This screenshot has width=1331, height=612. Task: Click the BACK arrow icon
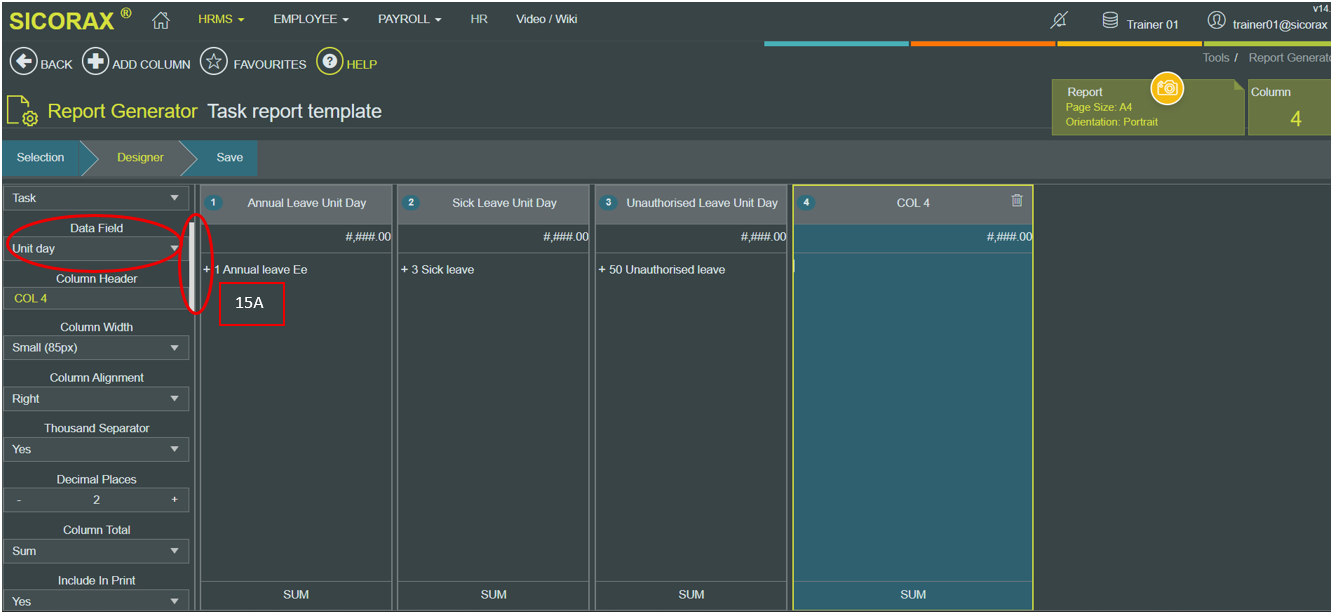click(x=23, y=62)
